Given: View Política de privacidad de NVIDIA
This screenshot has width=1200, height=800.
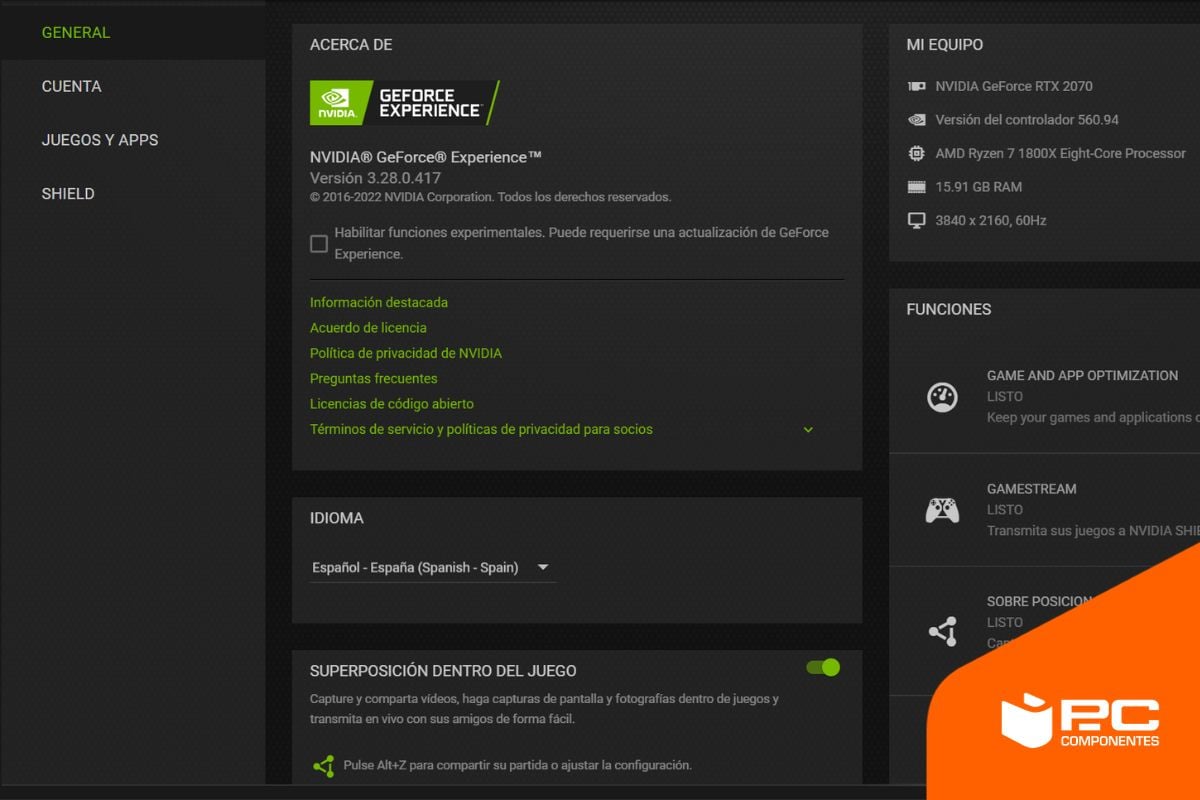Looking at the screenshot, I should click(x=406, y=353).
